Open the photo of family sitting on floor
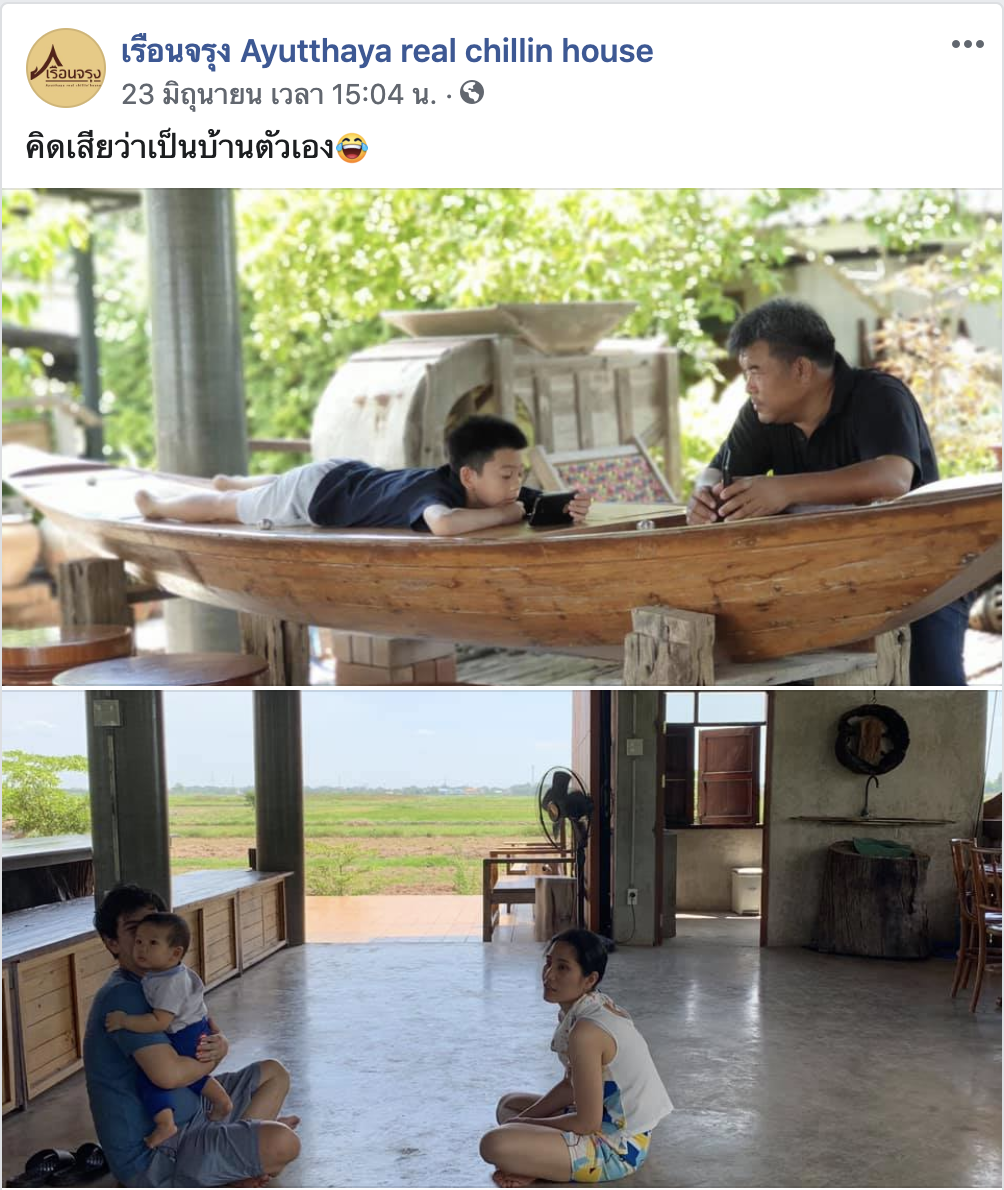This screenshot has width=1004, height=1190. [502, 939]
